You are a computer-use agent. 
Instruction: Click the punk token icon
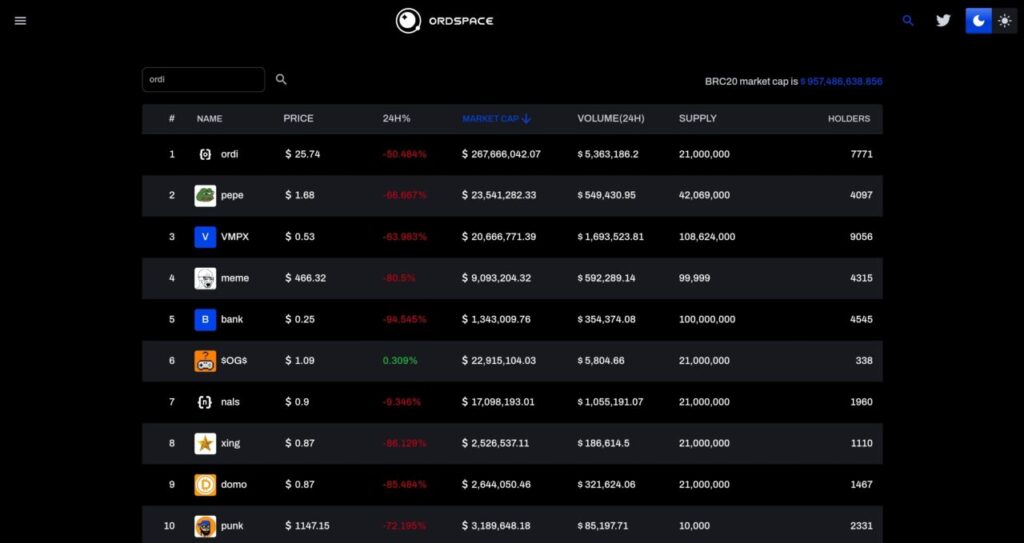pyautogui.click(x=205, y=526)
